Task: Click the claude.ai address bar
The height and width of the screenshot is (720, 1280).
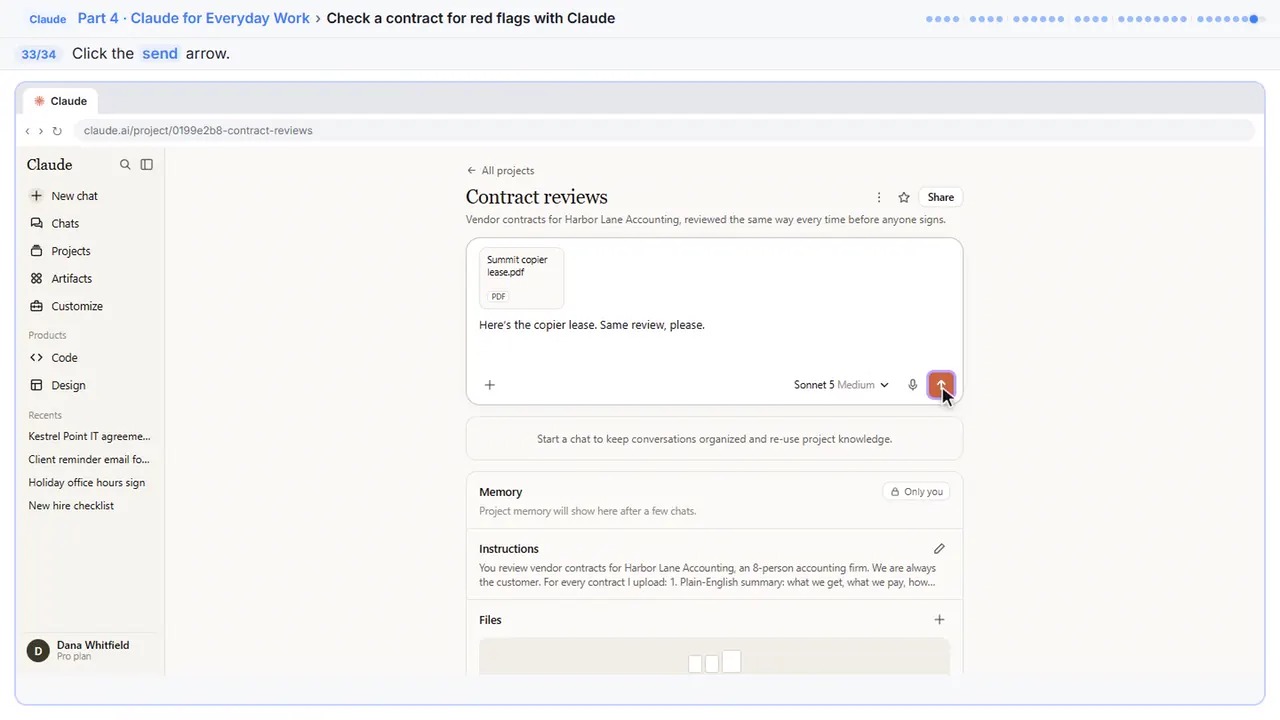Action: click(x=663, y=131)
